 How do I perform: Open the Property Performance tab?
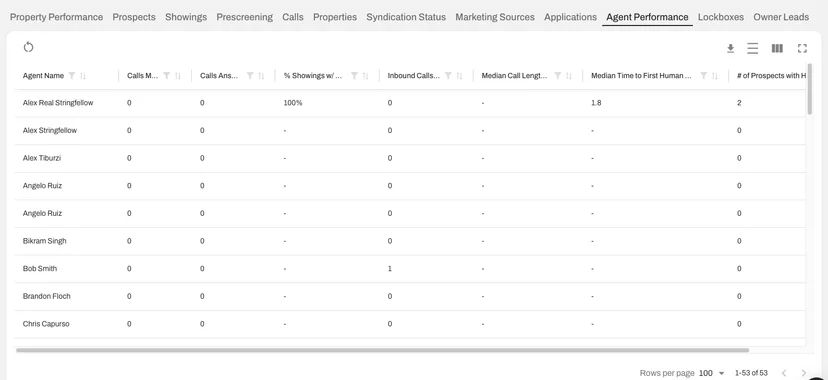(57, 17)
